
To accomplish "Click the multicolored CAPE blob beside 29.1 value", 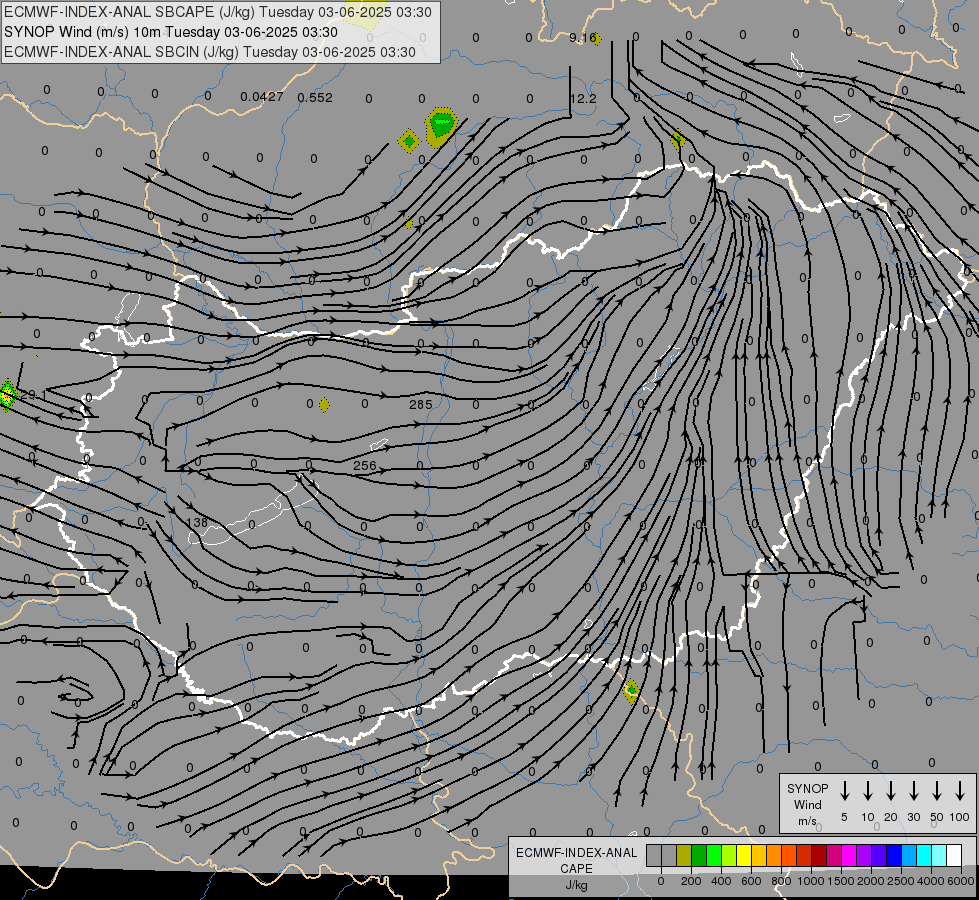I will 7,395.
